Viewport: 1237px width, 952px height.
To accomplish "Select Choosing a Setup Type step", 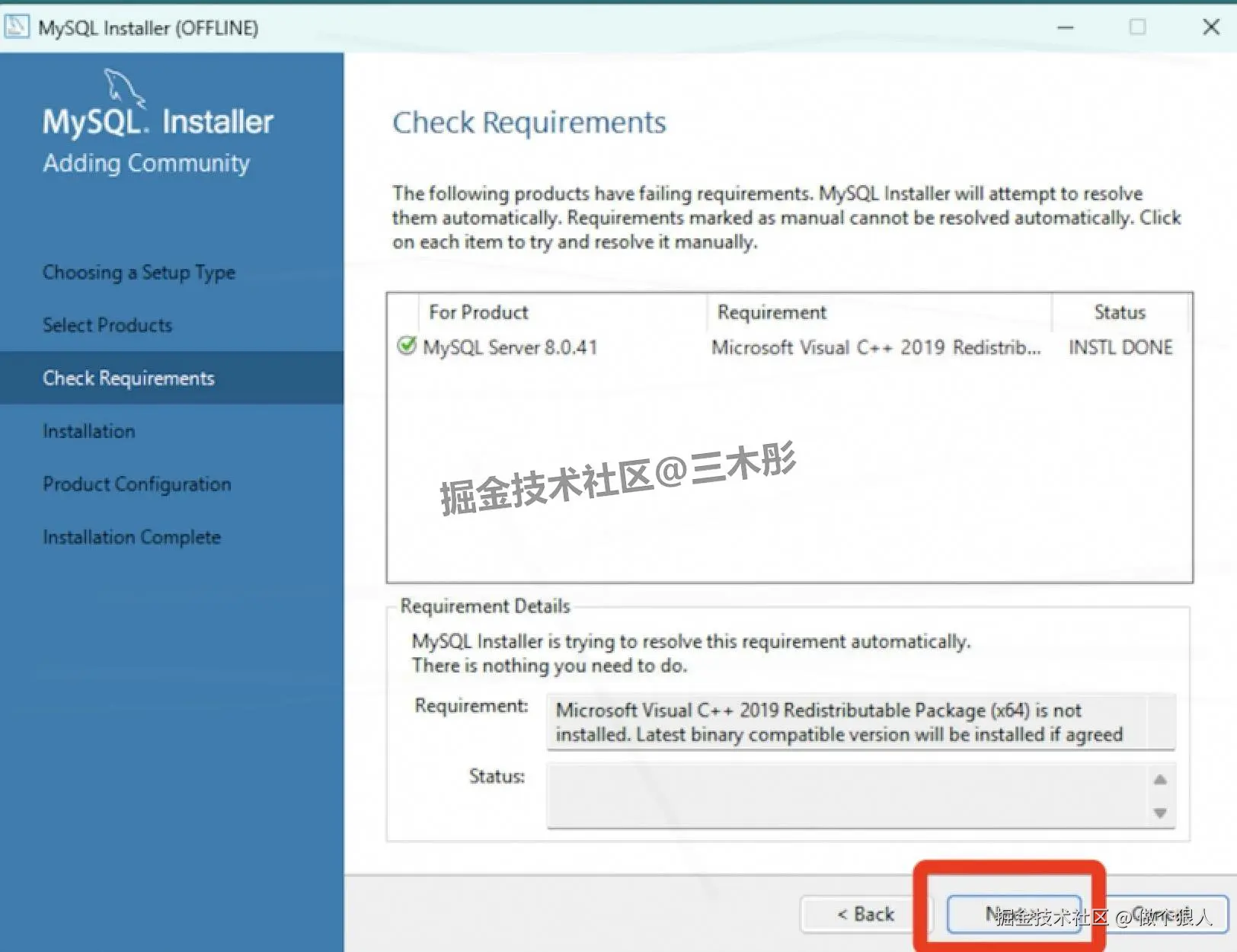I will click(x=138, y=272).
